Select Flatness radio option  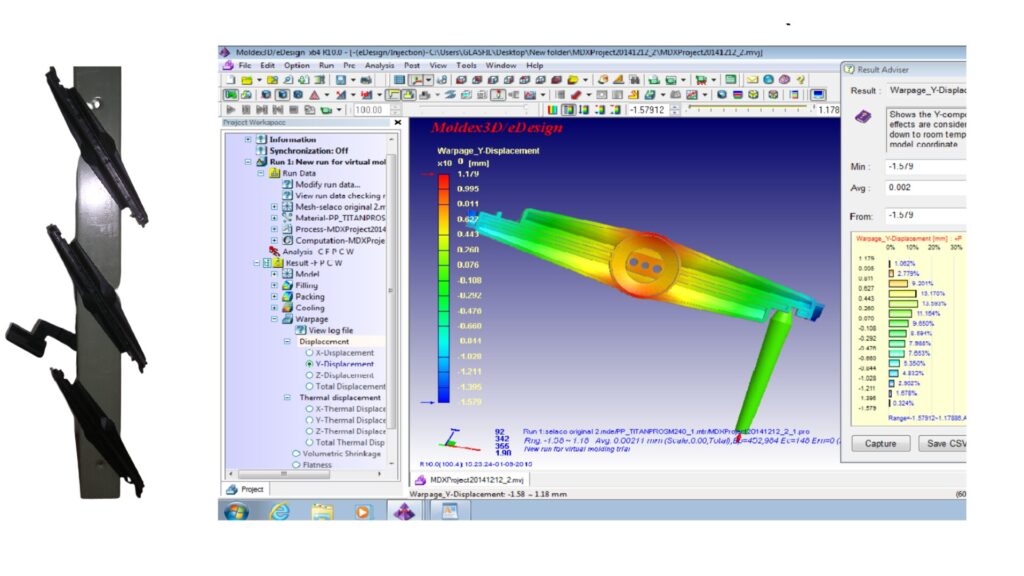(296, 464)
